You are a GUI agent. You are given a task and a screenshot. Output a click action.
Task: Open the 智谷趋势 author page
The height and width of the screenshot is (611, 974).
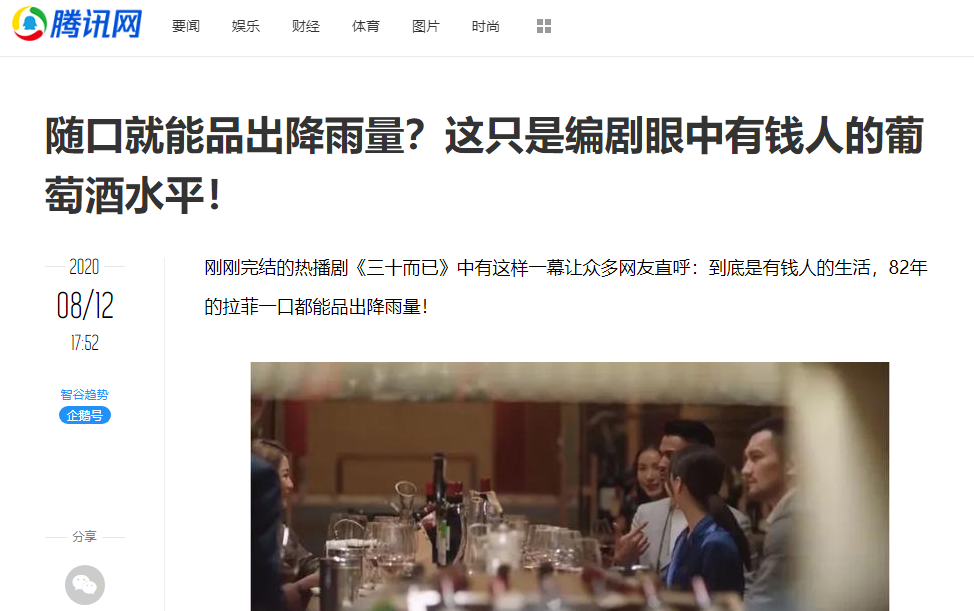click(x=84, y=394)
